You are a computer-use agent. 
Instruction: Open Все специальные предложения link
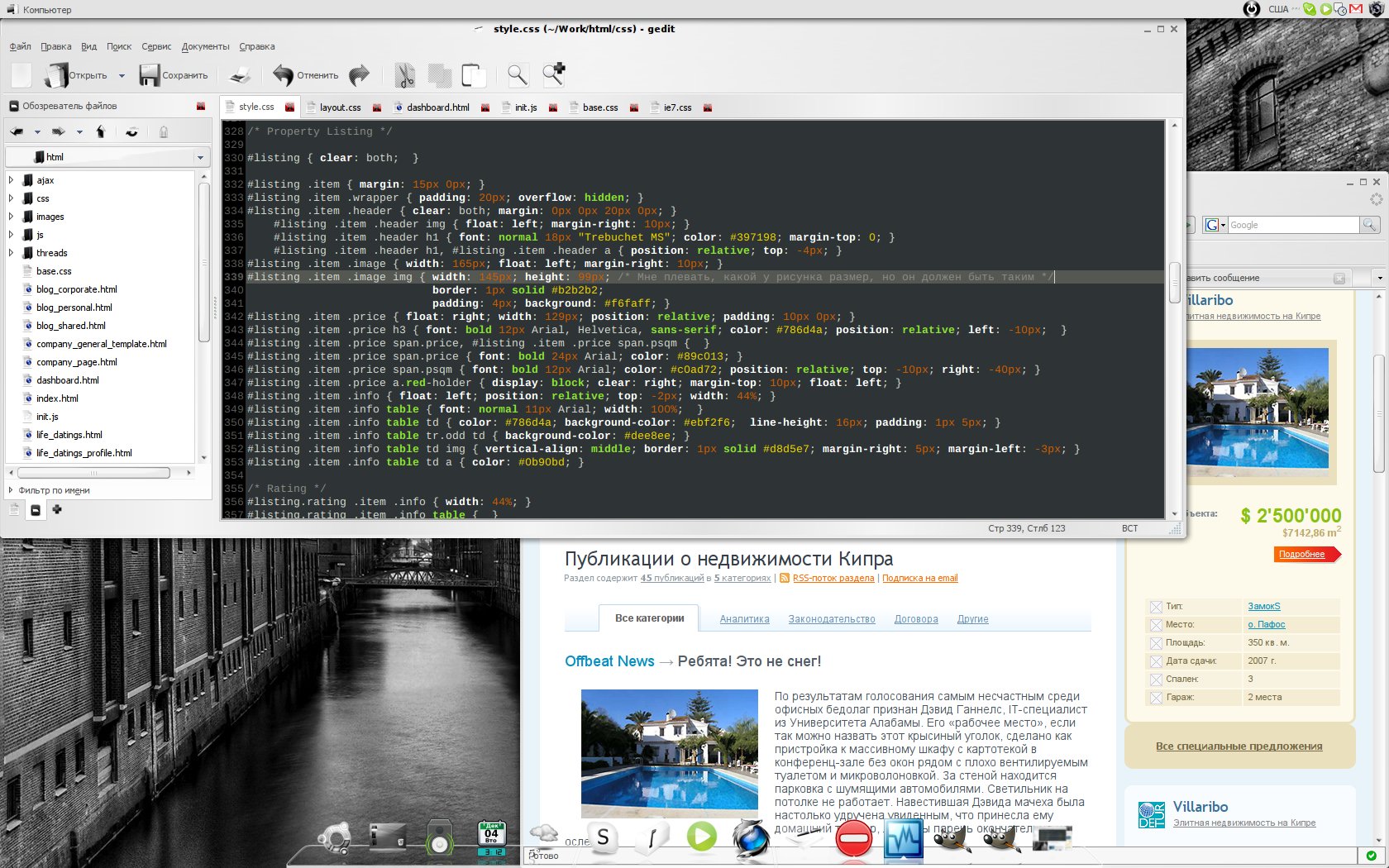(x=1239, y=746)
